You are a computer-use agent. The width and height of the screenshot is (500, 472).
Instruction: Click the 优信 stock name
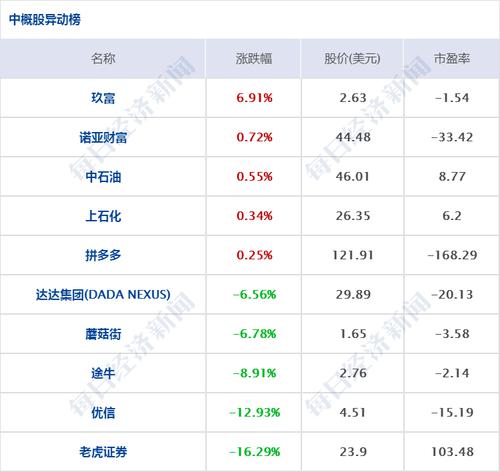pos(103,413)
